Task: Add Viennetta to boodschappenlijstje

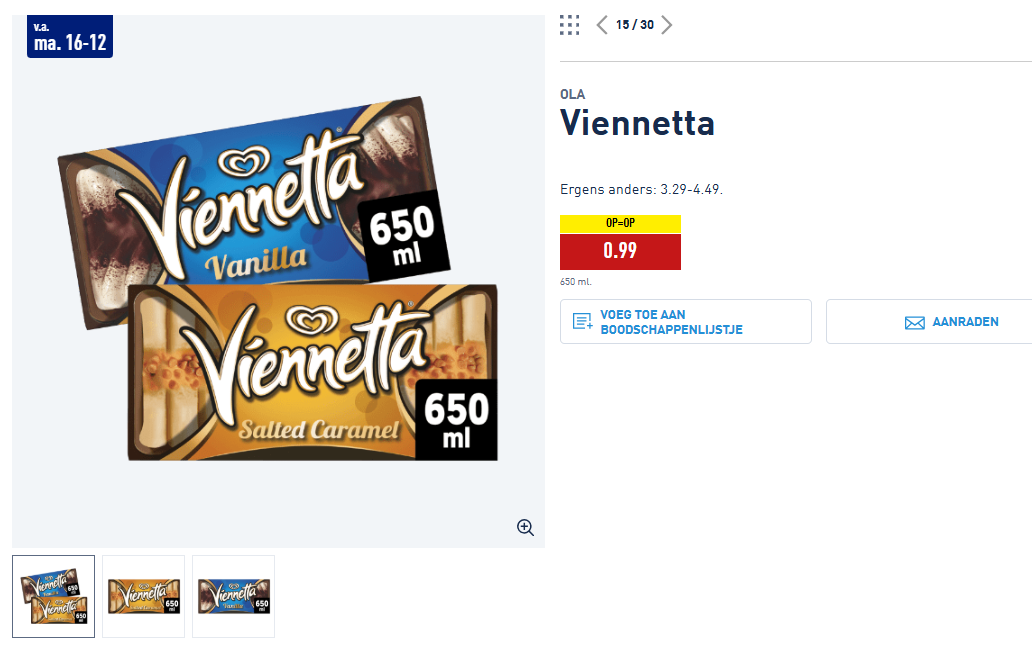Action: 686,322
